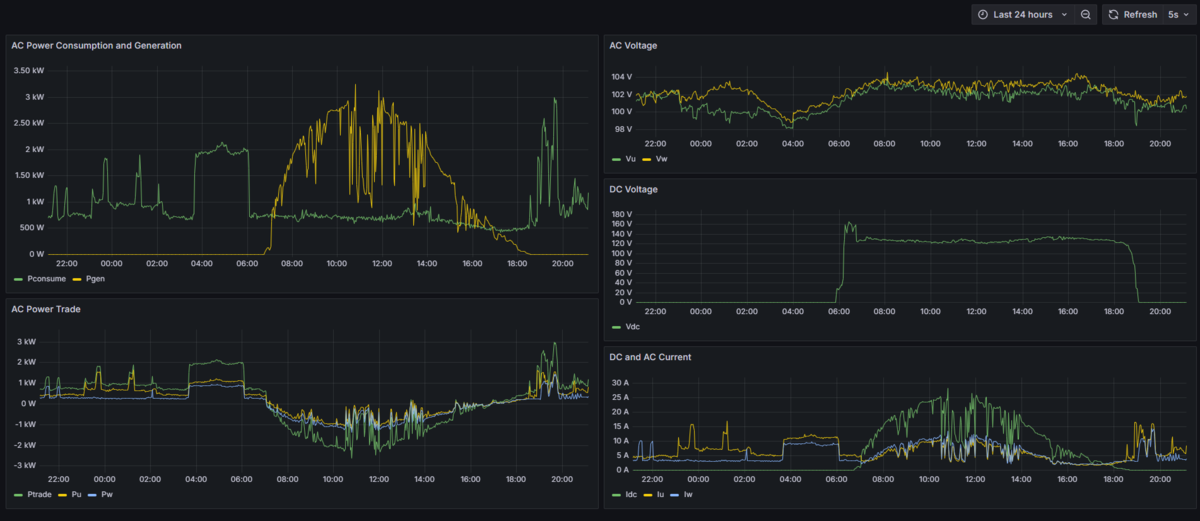This screenshot has width=1200, height=521.
Task: Open the AC Power Consumption and Generation panel title menu
Action: pyautogui.click(x=96, y=46)
